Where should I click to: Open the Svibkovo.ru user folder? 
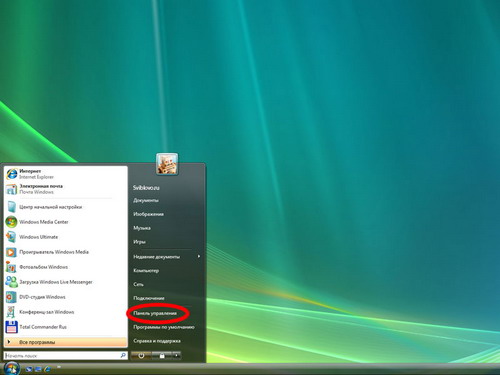pos(146,188)
